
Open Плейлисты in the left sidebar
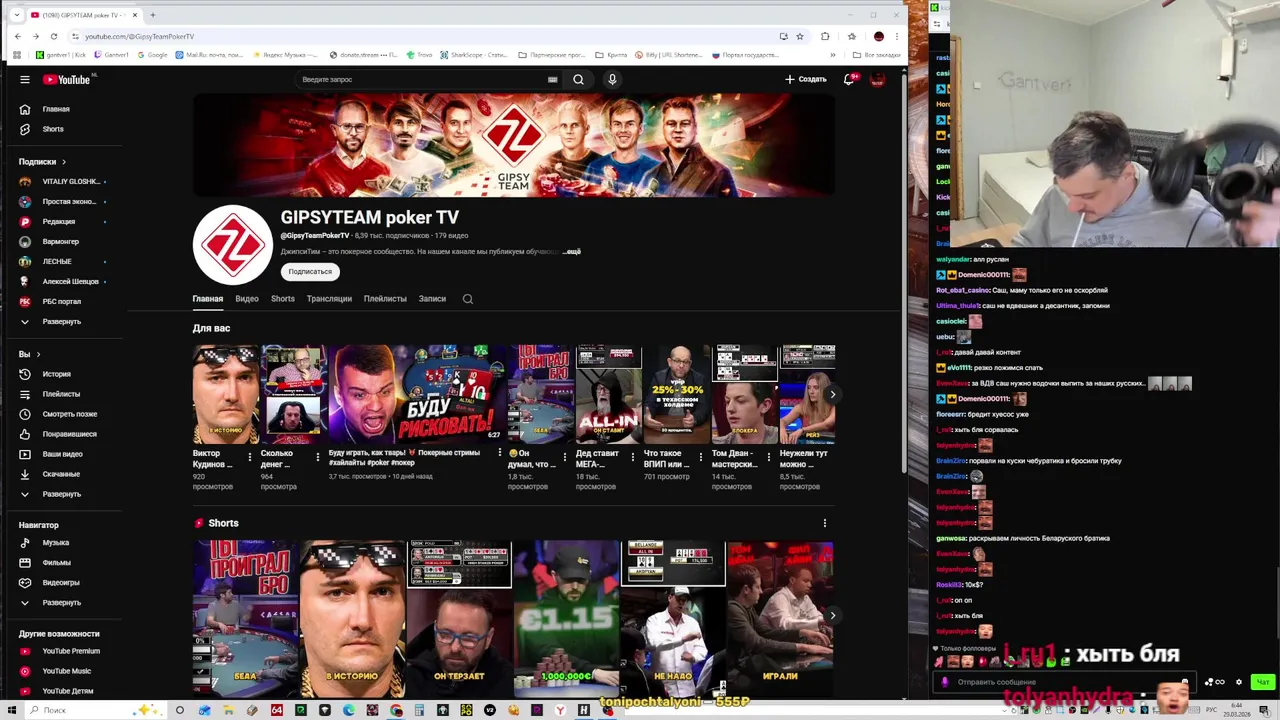pyautogui.click(x=60, y=394)
